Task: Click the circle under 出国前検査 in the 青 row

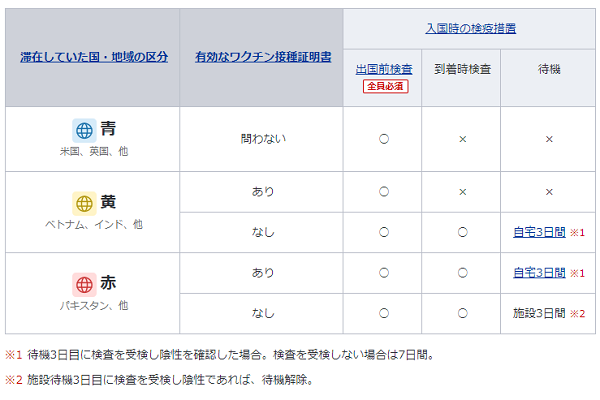Action: point(384,139)
